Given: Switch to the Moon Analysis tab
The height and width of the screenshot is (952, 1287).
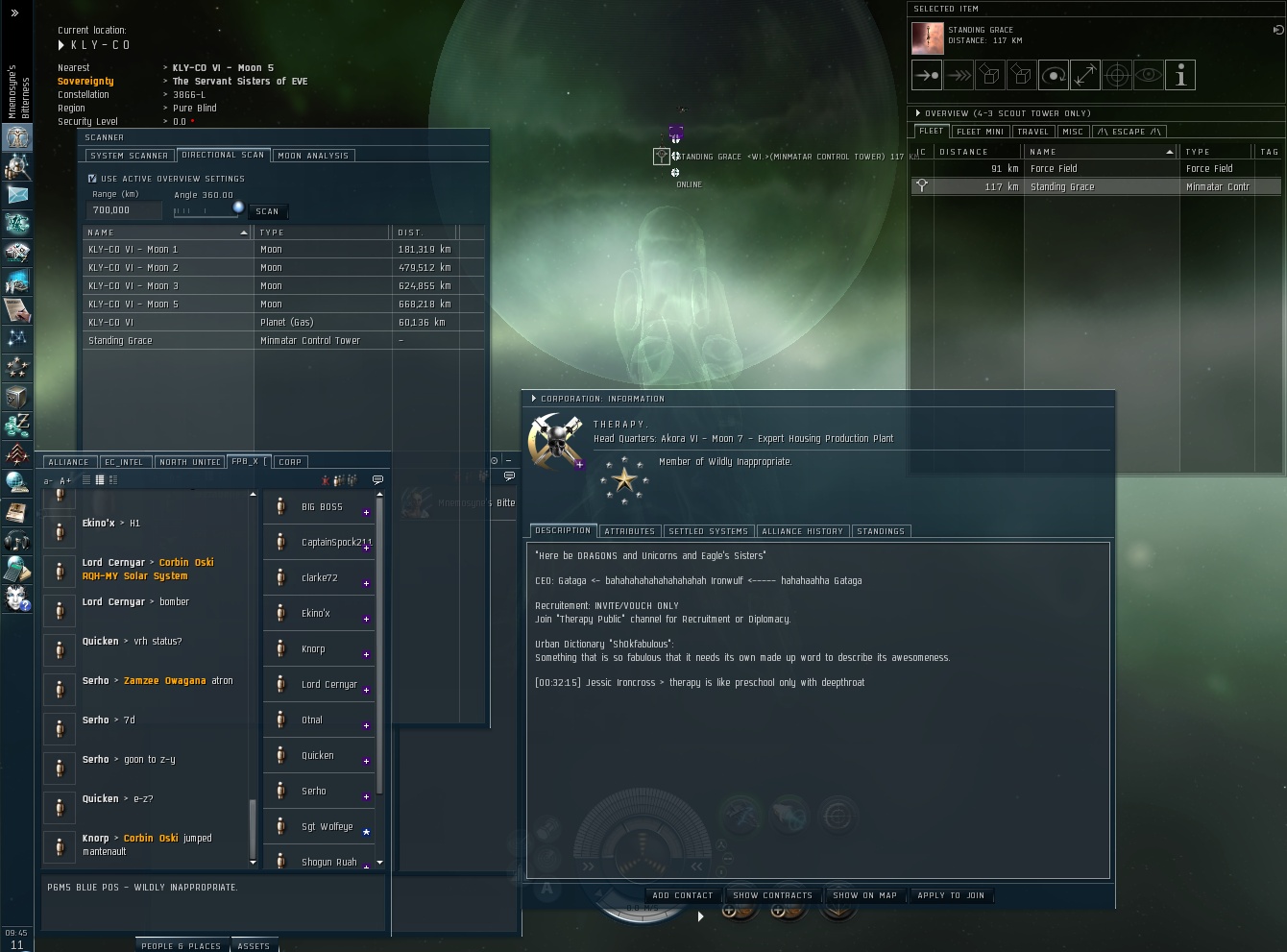Looking at the screenshot, I should point(314,156).
